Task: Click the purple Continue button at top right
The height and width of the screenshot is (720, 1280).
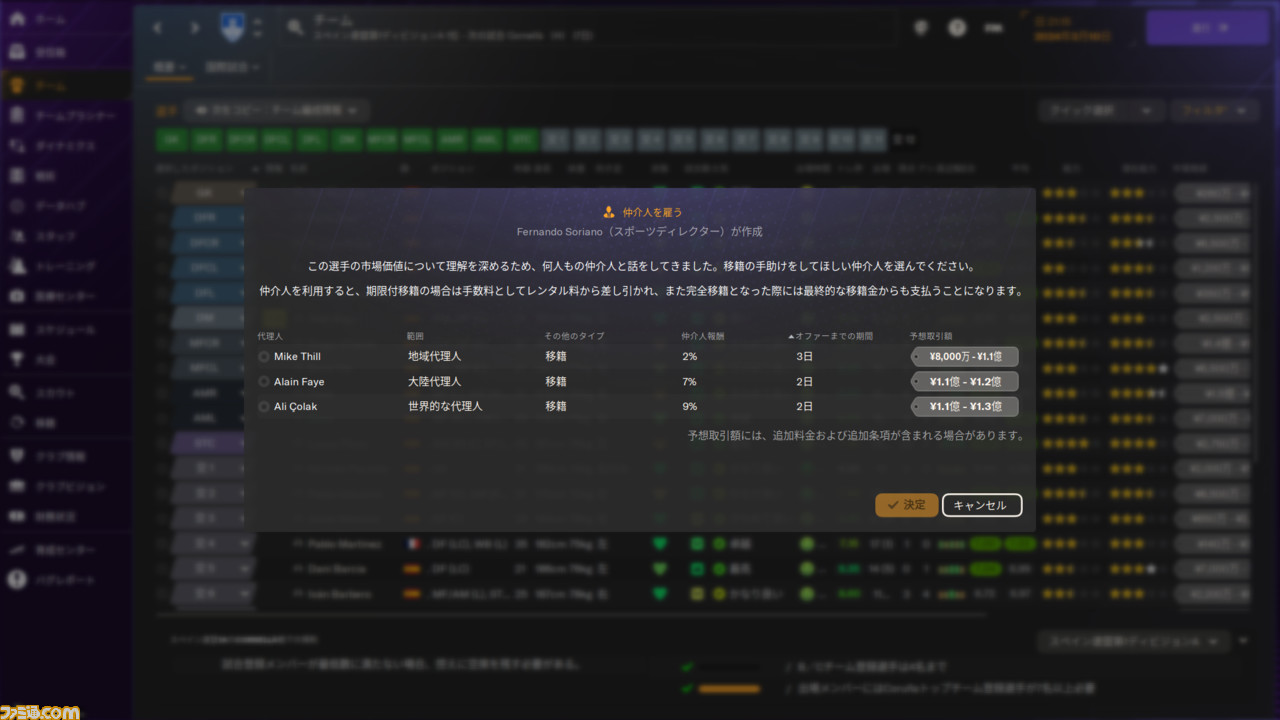Action: tap(1207, 28)
